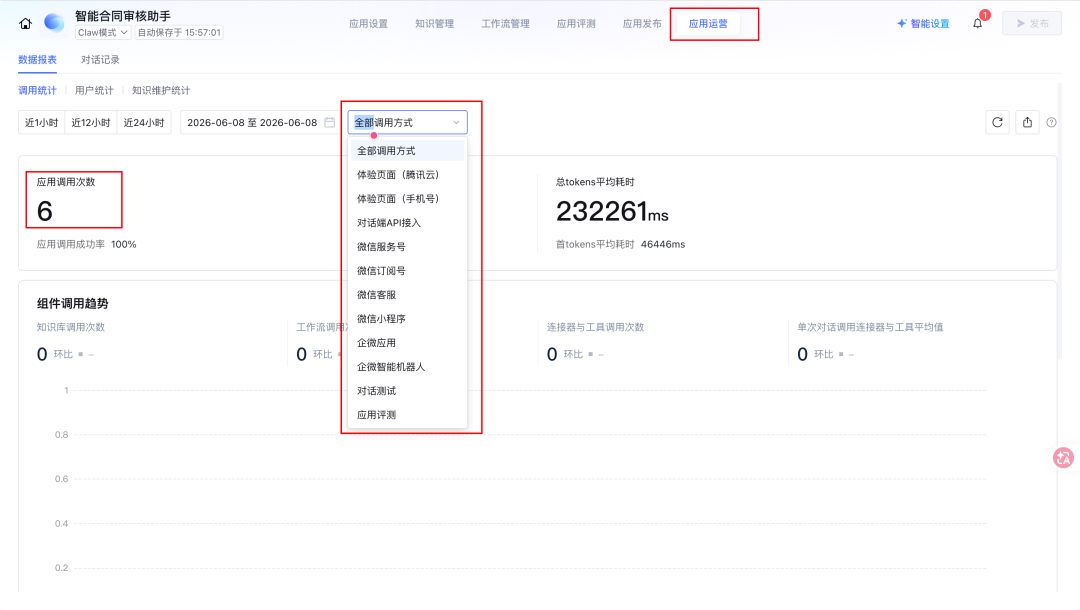Filter by 近24小时
This screenshot has width=1080, height=610.
tap(144, 123)
